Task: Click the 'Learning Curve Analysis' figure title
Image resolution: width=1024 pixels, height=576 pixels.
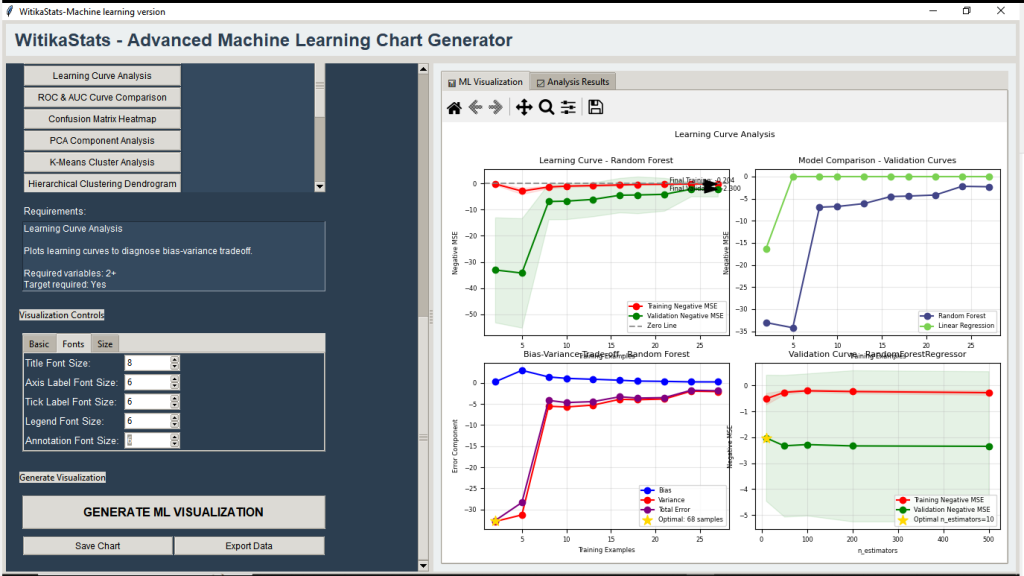Action: [724, 134]
